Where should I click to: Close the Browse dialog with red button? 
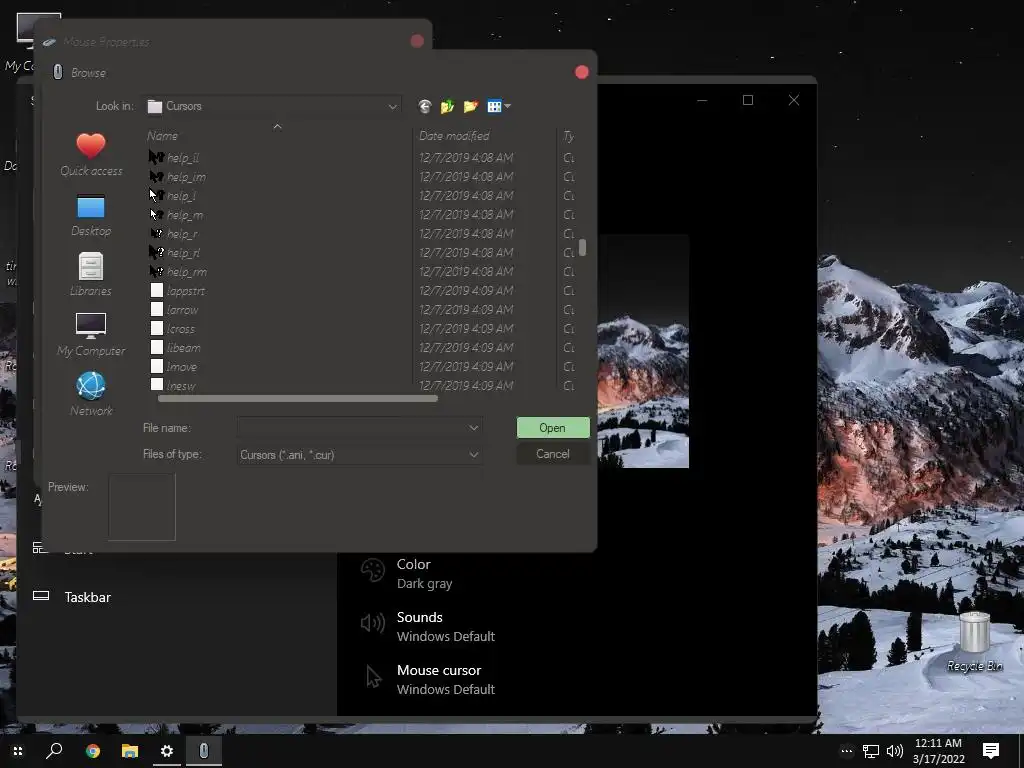click(582, 72)
